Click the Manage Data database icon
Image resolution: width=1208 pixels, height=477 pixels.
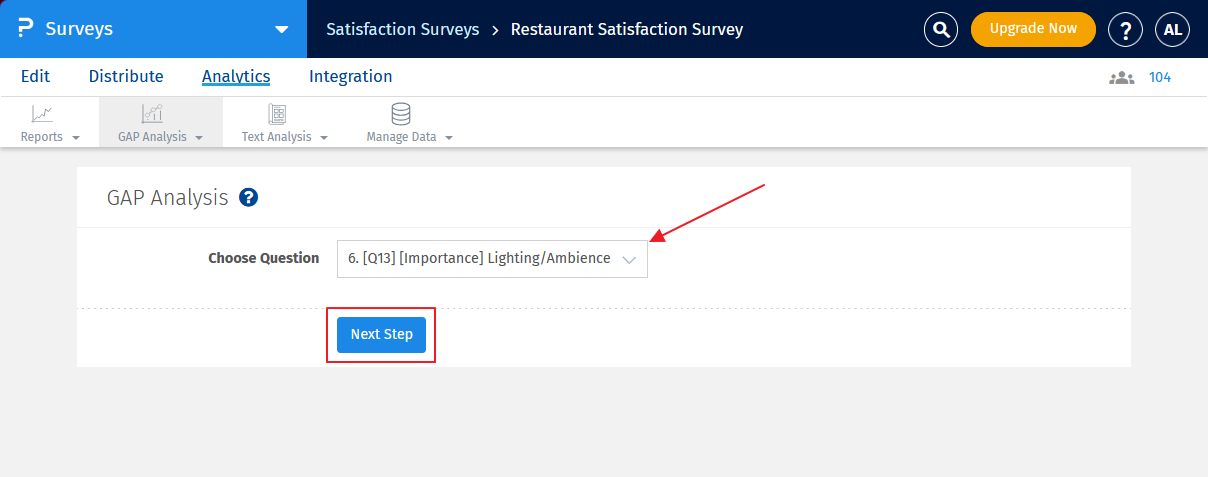(x=401, y=114)
